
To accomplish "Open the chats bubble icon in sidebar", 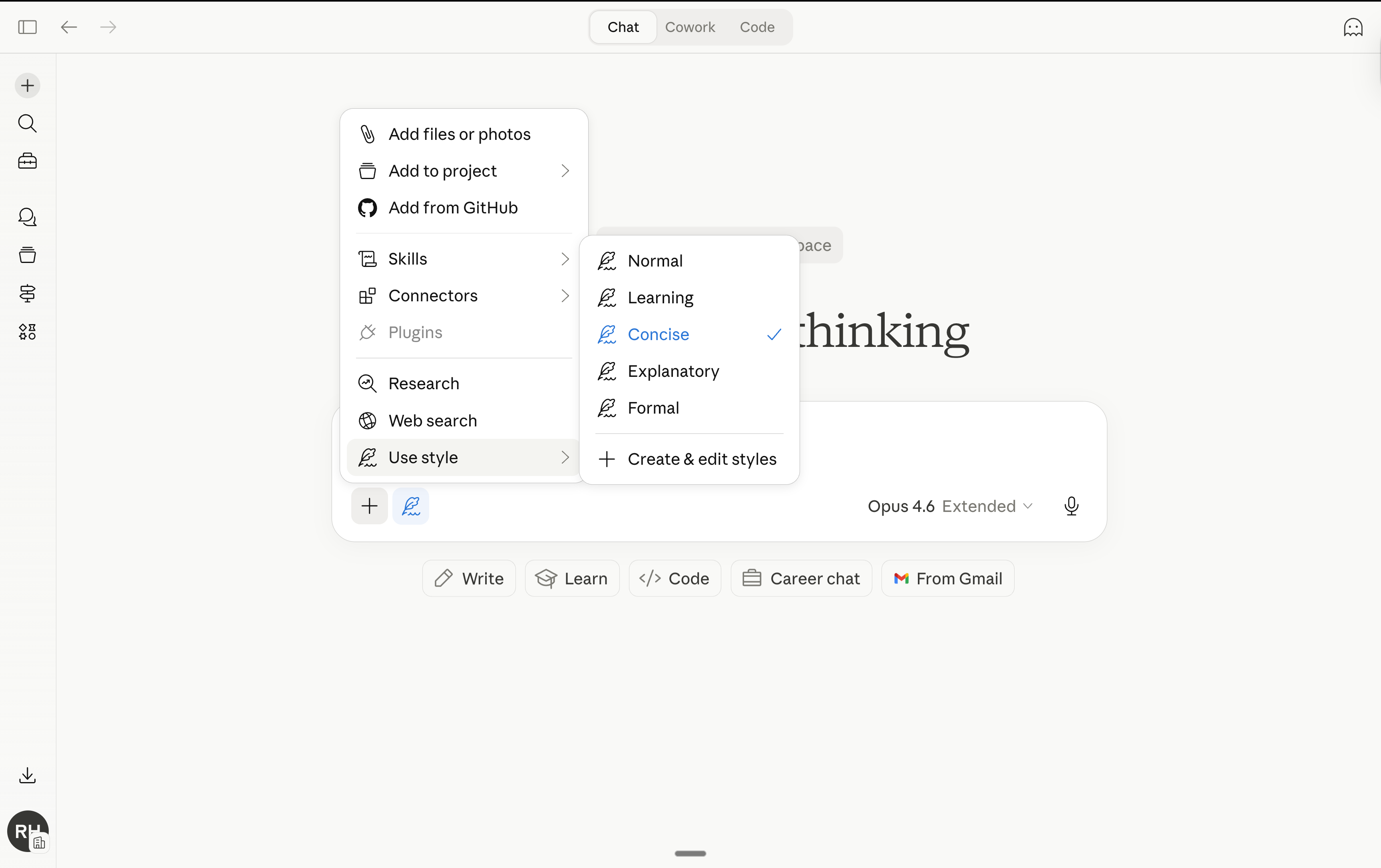I will pos(27,217).
